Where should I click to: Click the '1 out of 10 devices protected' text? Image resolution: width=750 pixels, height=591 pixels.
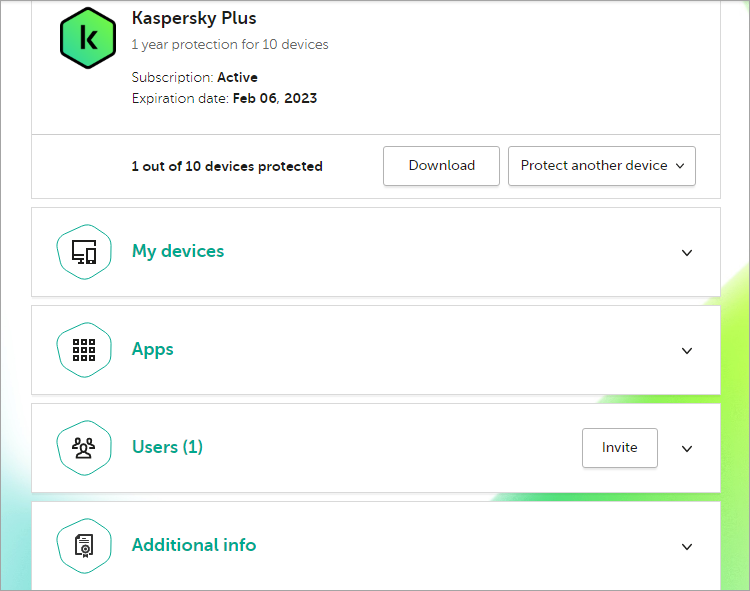tap(227, 167)
